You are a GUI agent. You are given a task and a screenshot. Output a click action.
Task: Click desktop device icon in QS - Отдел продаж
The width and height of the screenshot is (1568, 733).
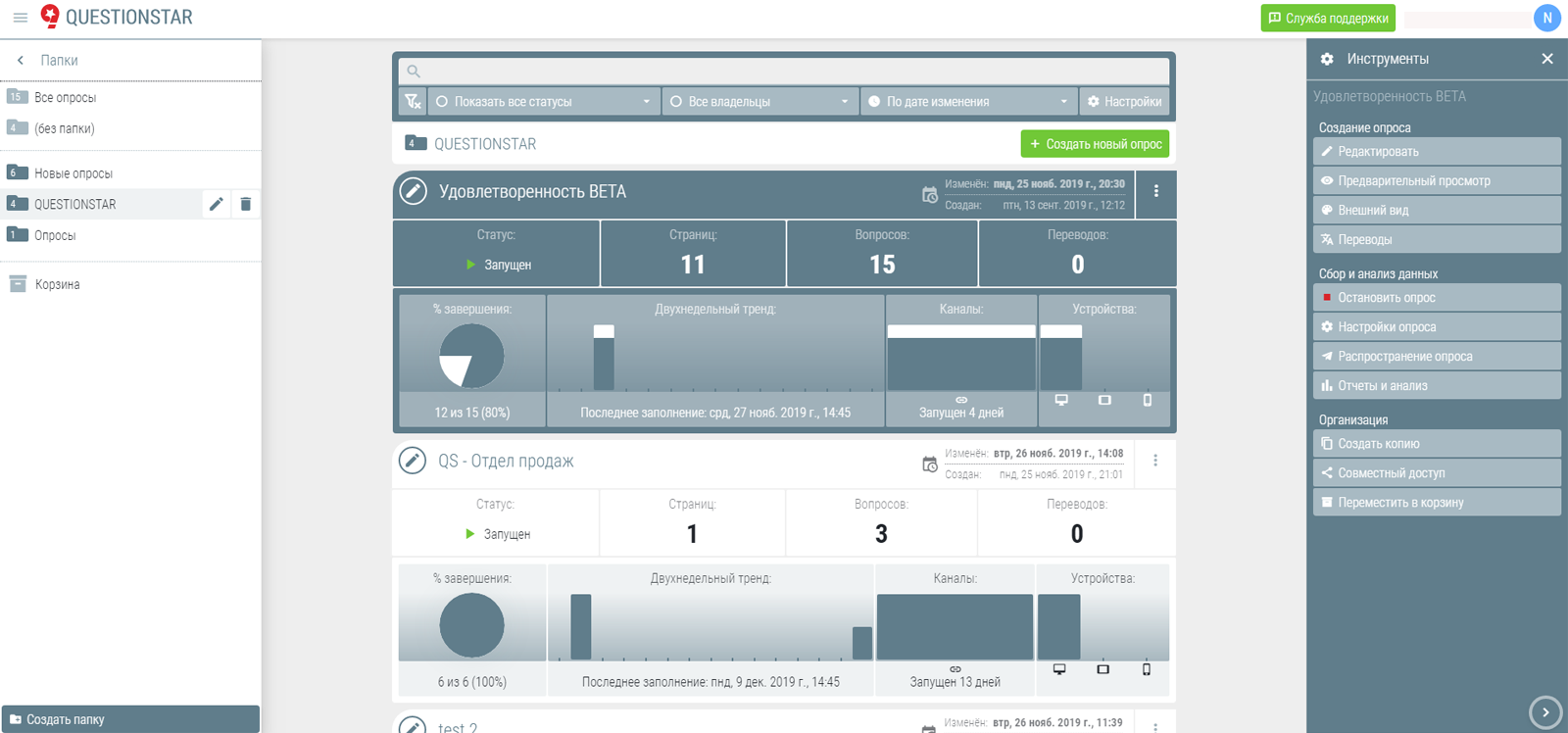(1059, 669)
